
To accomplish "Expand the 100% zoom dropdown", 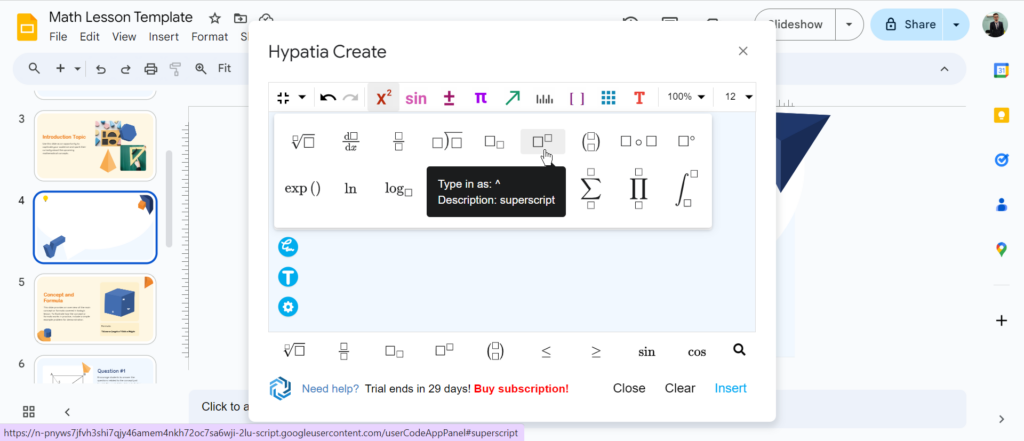I will (x=686, y=97).
